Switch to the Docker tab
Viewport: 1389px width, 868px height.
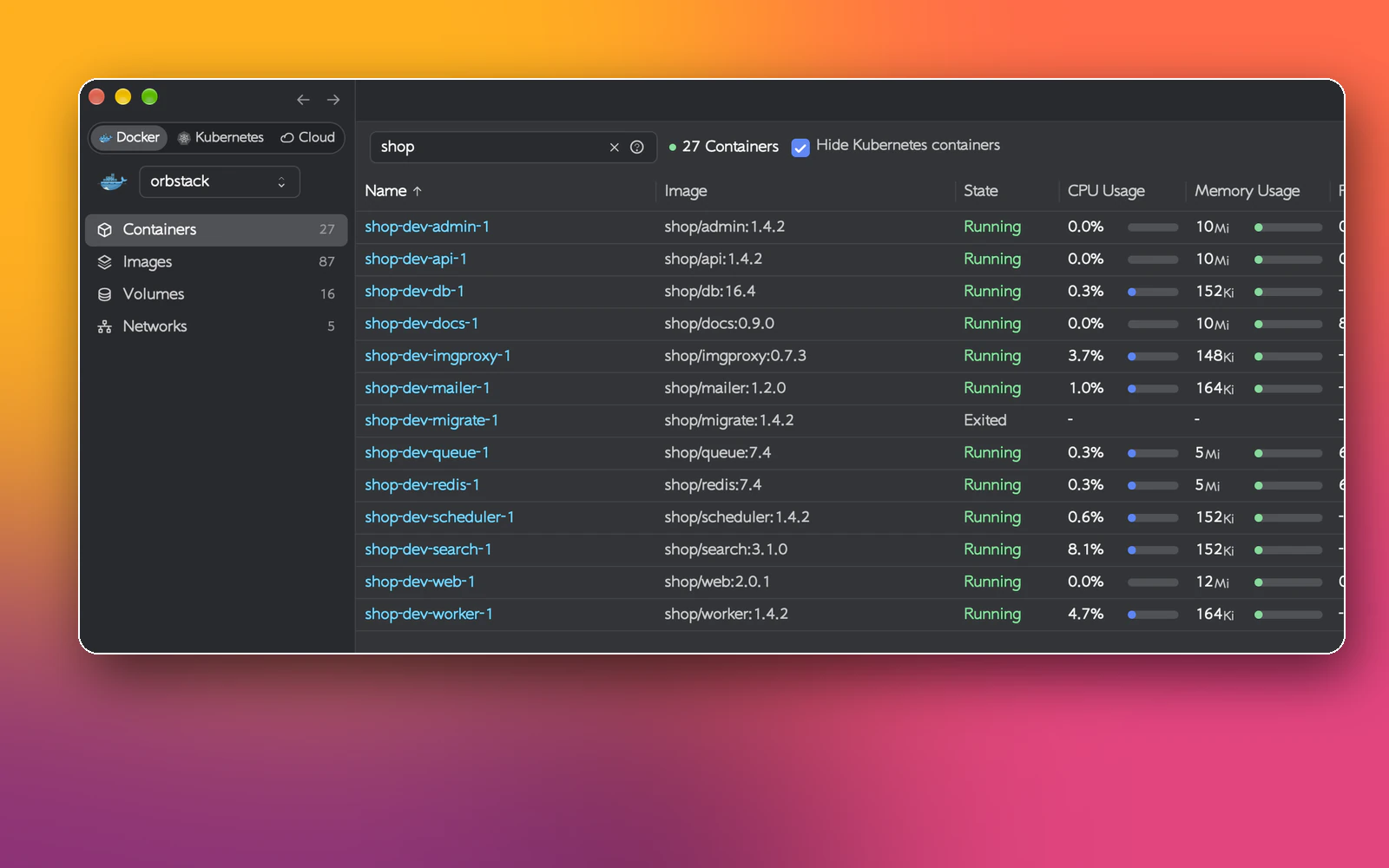[129, 137]
